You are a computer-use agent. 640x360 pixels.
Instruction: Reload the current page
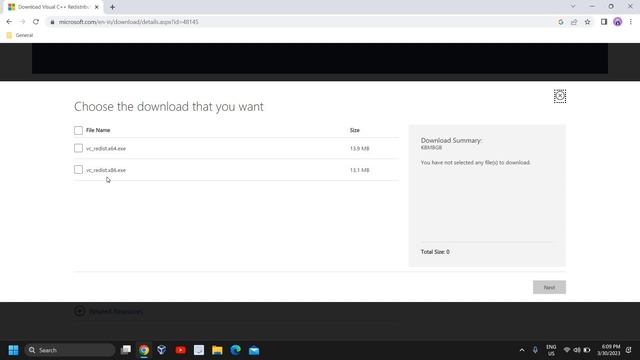36,22
